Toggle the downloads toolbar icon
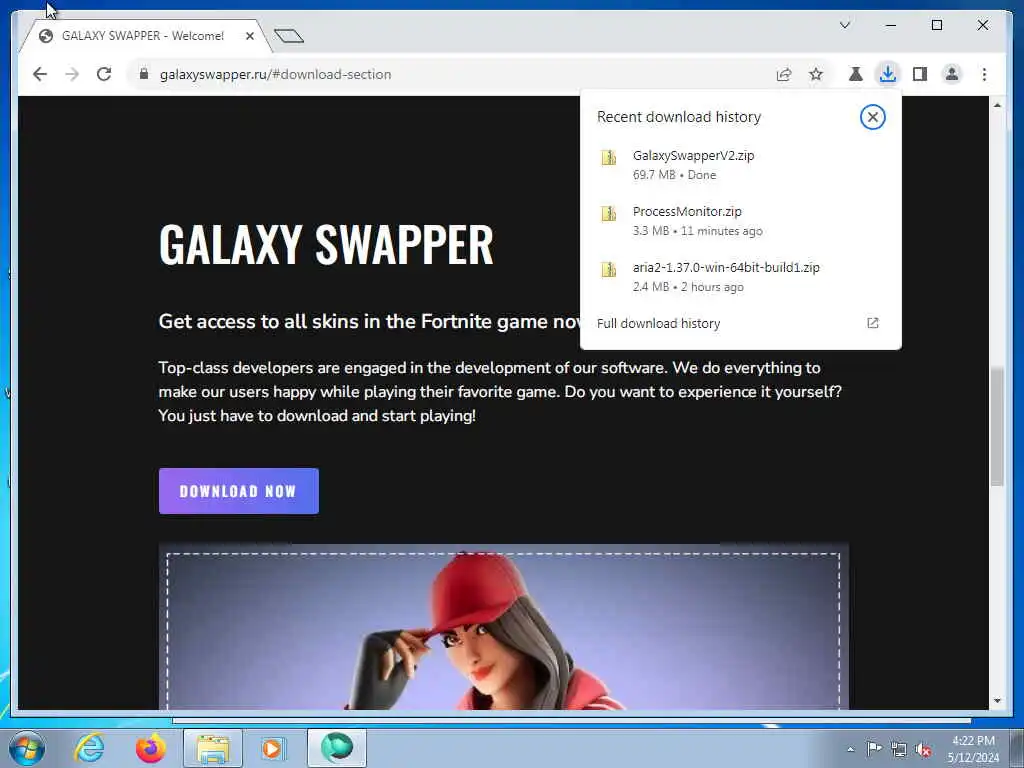 point(888,74)
